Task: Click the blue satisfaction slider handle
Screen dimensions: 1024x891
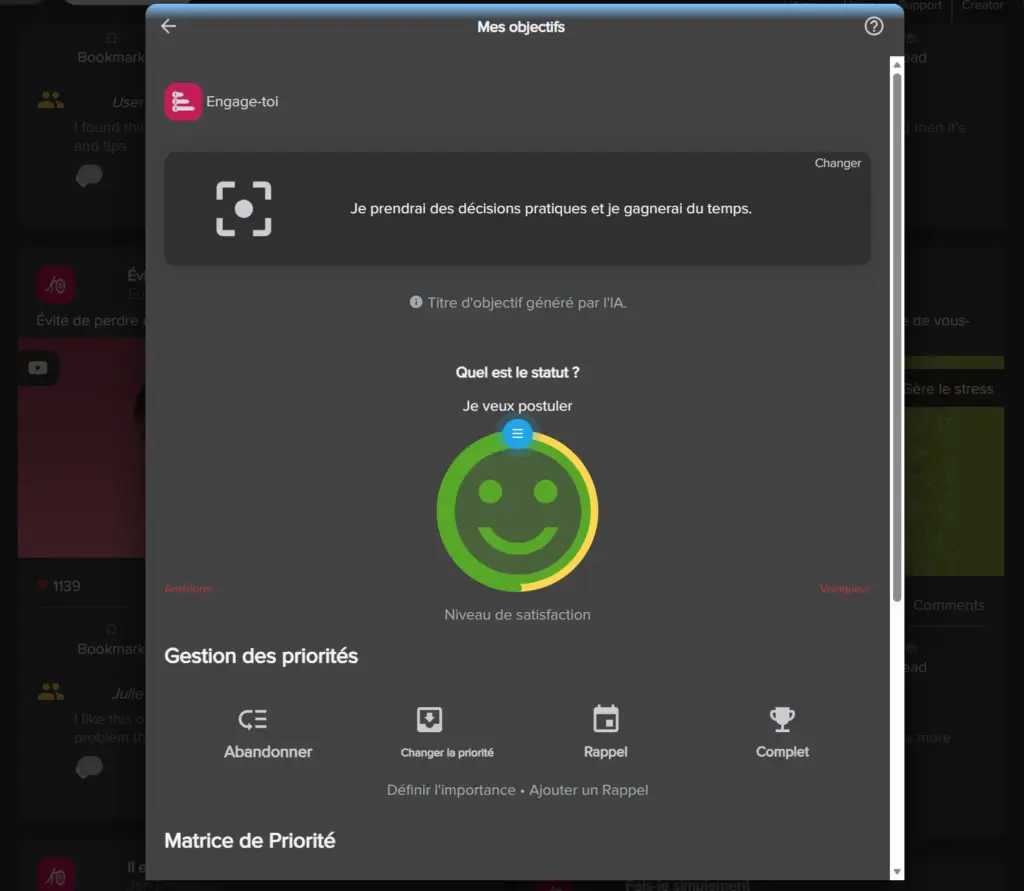Action: click(x=517, y=434)
